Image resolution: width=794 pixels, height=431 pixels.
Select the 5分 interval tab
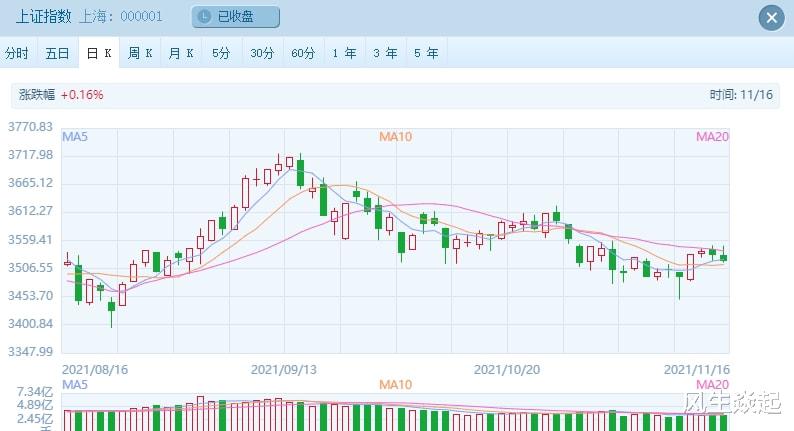click(221, 53)
